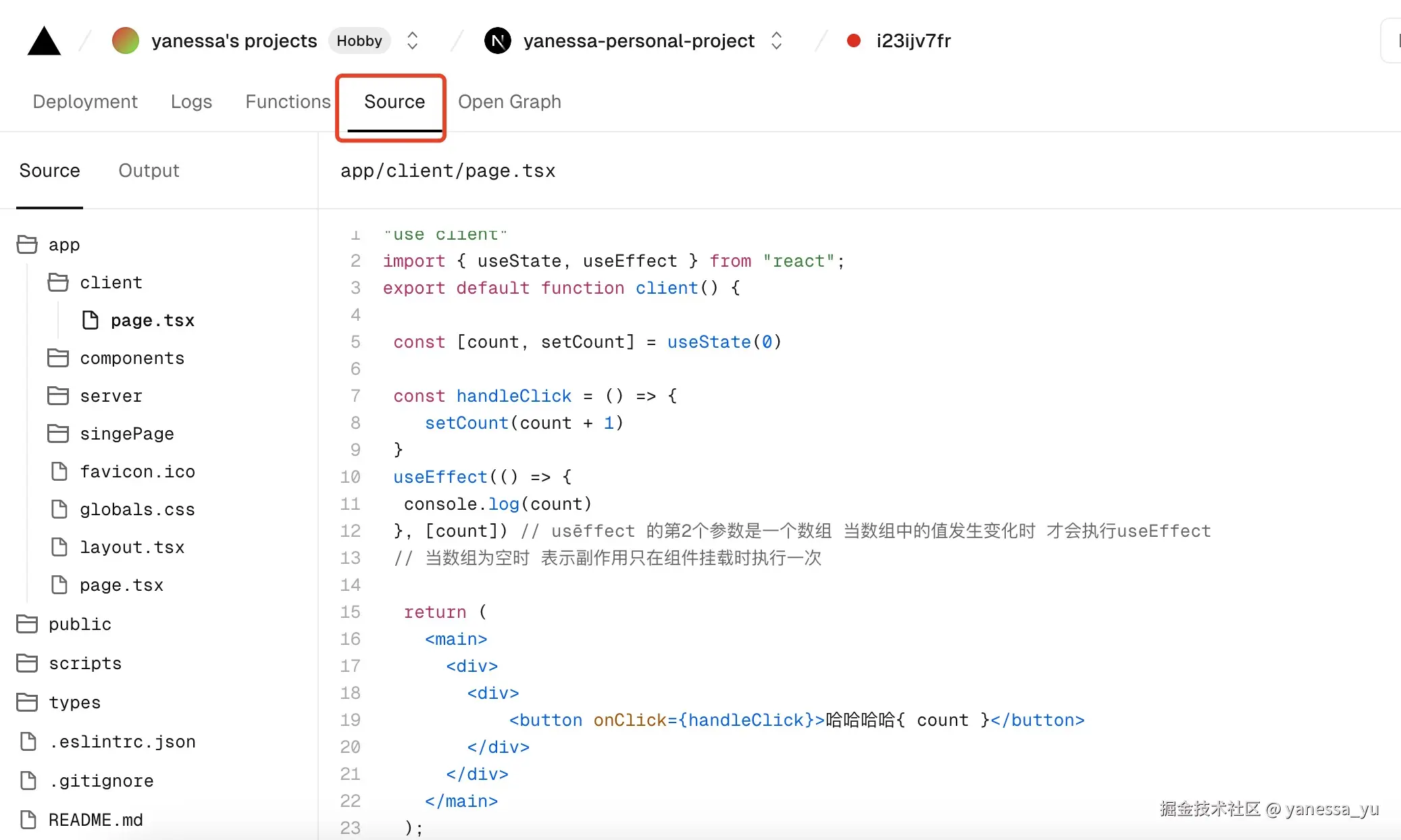The height and width of the screenshot is (840, 1401).
Task: Switch to the Logs tab
Action: (191, 101)
